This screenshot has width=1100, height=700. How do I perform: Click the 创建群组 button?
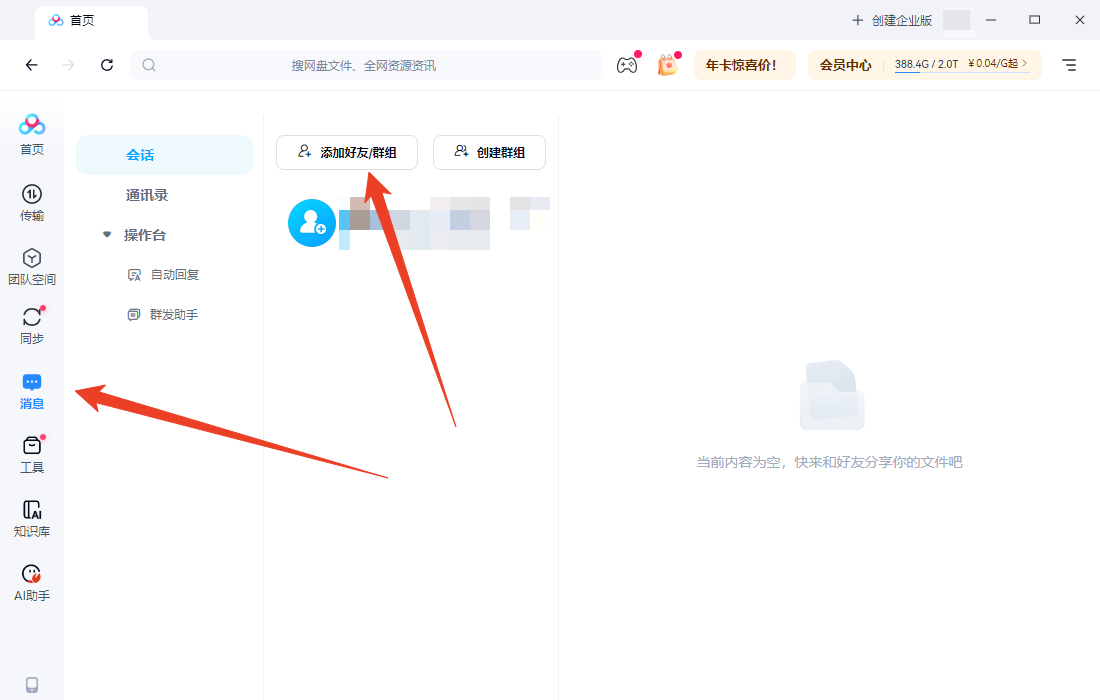tap(489, 152)
